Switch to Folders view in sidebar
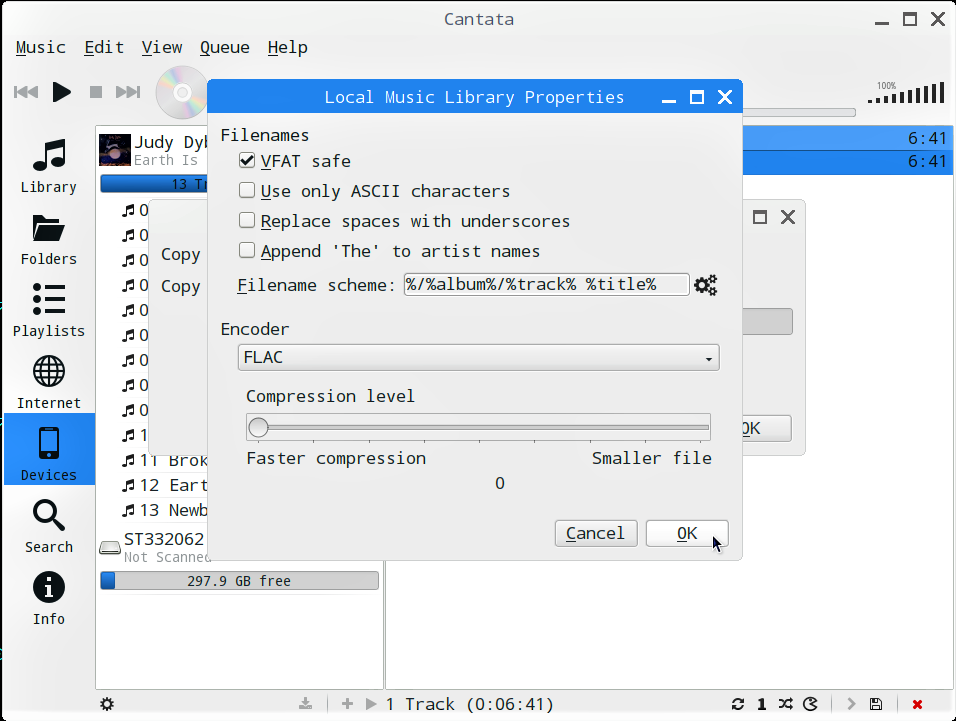956x721 pixels. click(x=49, y=238)
